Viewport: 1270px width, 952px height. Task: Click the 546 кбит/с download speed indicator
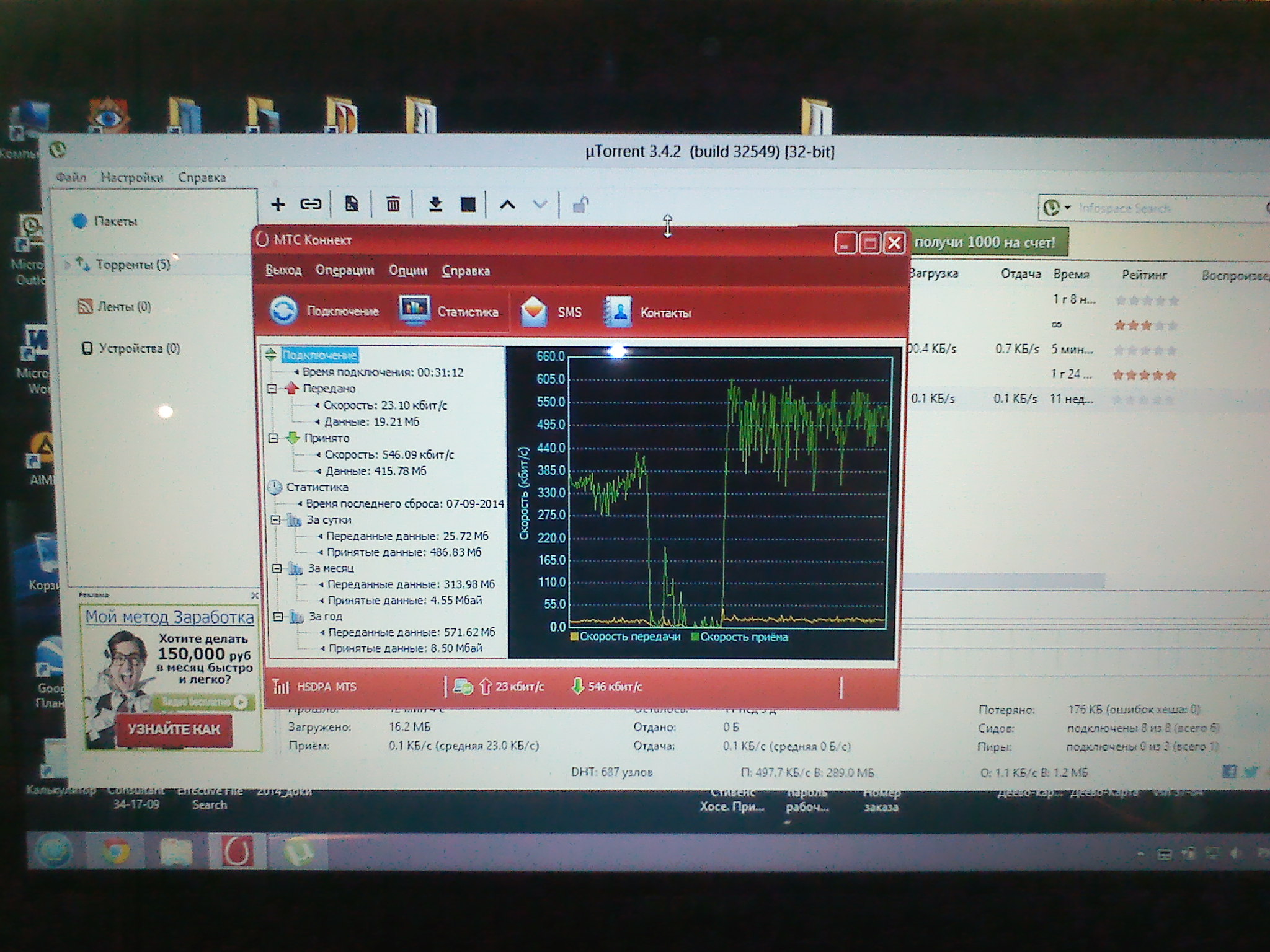pos(606,686)
